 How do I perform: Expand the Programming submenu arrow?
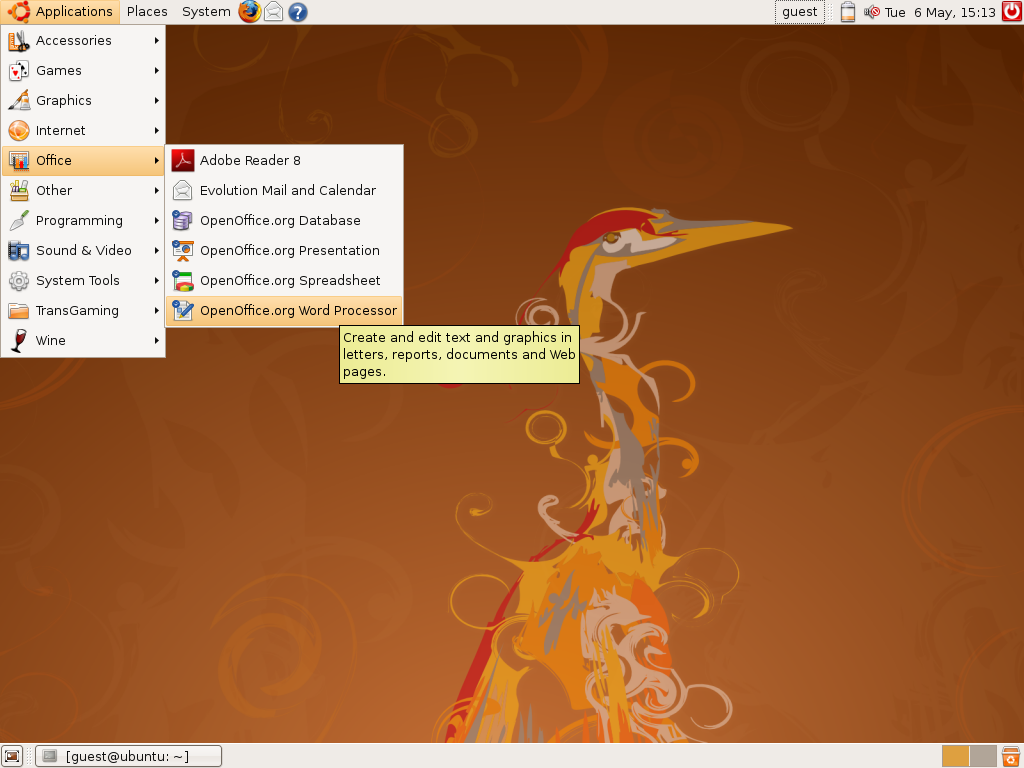[x=157, y=221]
